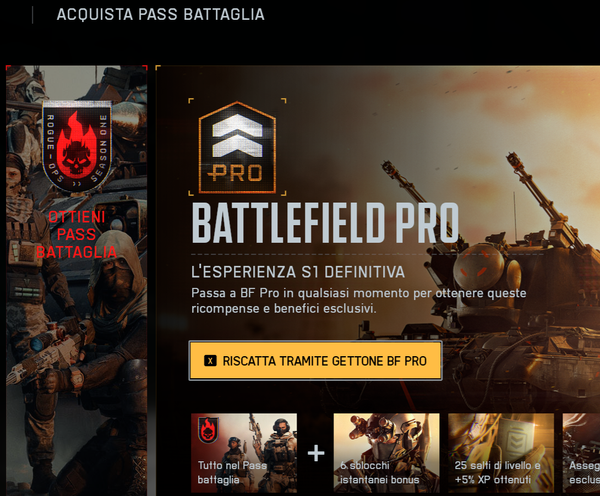Viewport: 600px width, 496px height.
Task: Select the Ottieni Pass Battaglia red text
Action: click(77, 235)
